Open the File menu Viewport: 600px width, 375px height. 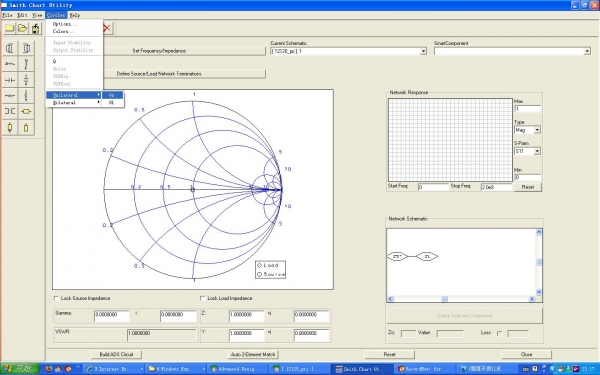7,15
